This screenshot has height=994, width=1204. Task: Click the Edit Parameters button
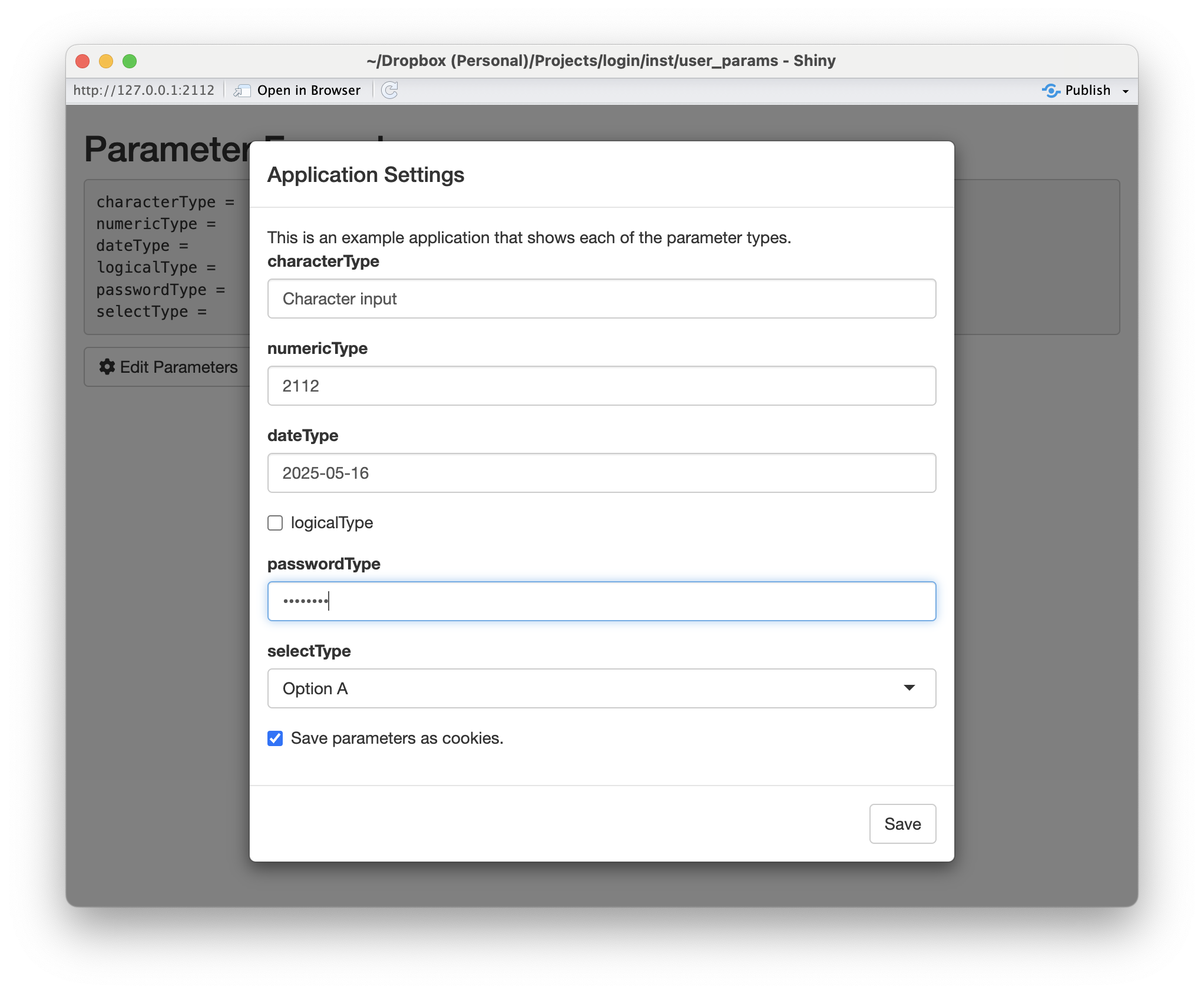pyautogui.click(x=168, y=367)
